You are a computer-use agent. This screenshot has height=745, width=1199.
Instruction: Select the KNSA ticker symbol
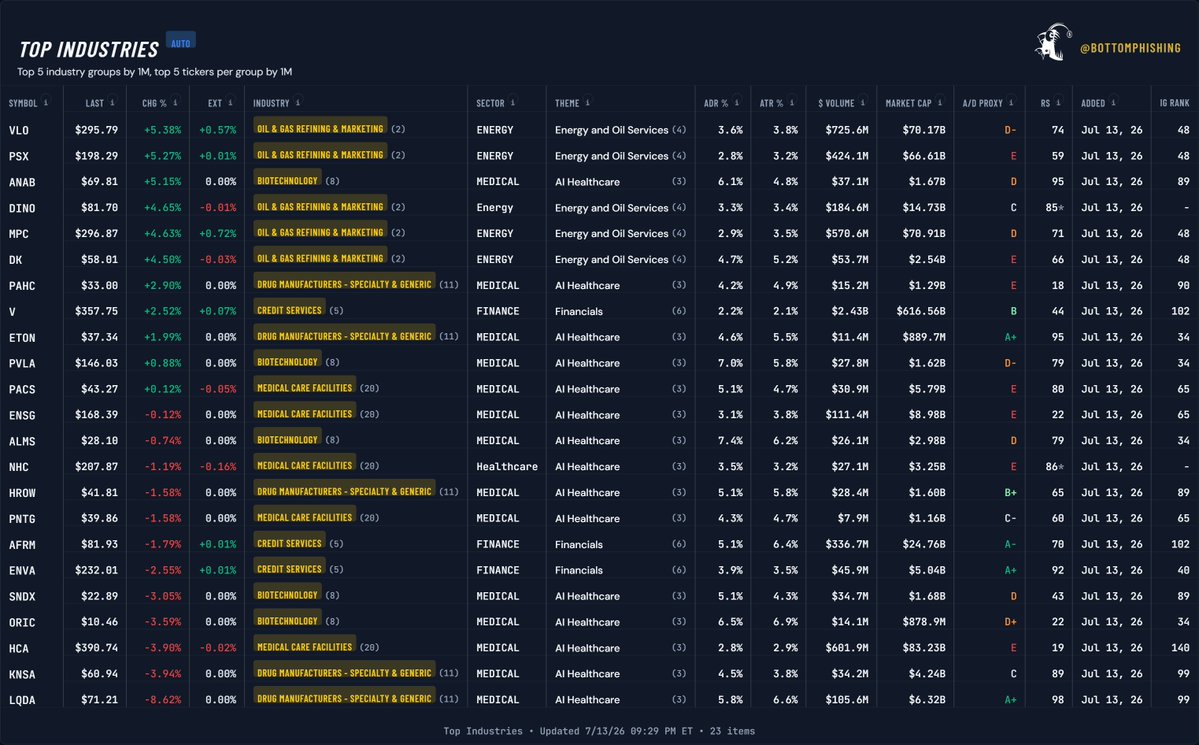(22, 675)
